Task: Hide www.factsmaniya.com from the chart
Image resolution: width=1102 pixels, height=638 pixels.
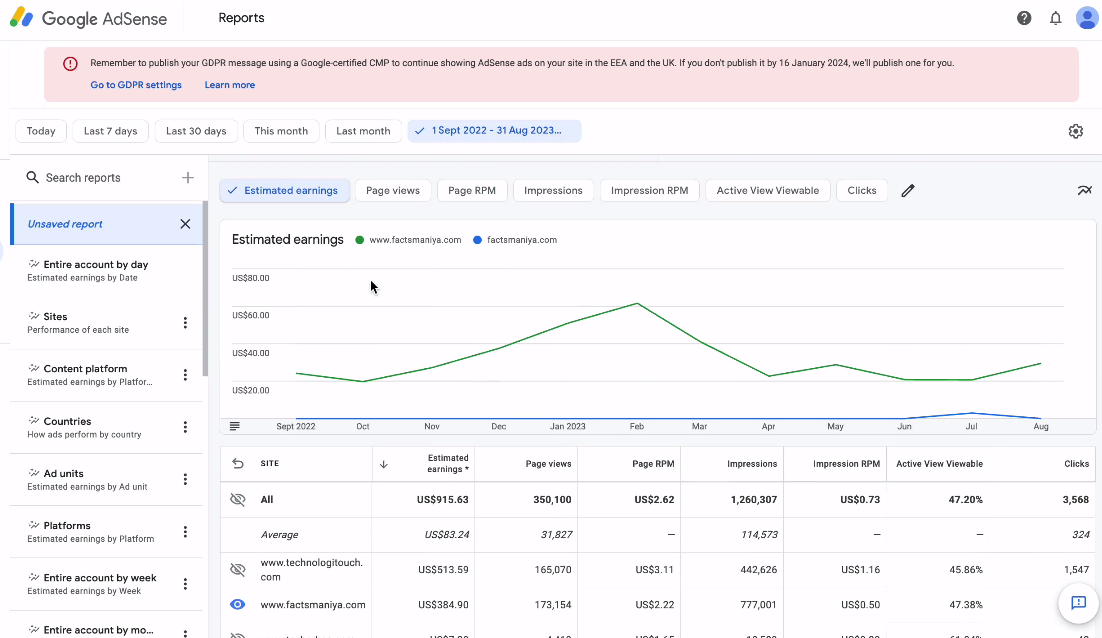Action: pos(238,604)
